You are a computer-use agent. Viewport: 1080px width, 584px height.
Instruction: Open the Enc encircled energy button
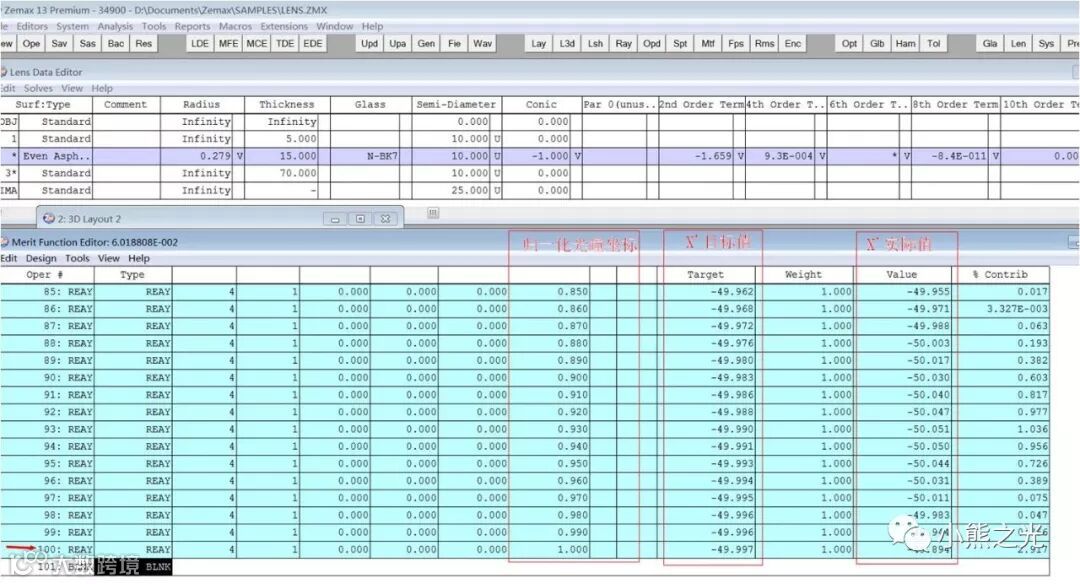(793, 43)
